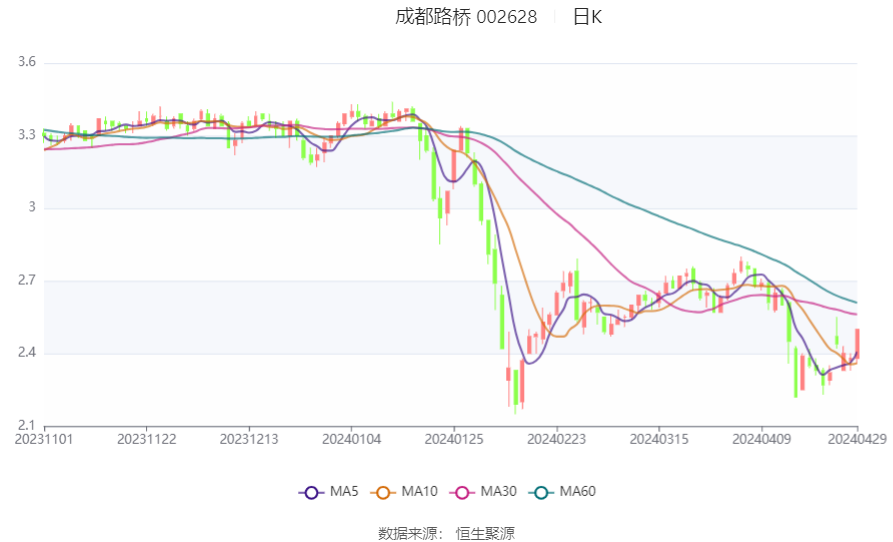The width and height of the screenshot is (893, 542).
Task: Select the 日K chart type label
Action: (587, 17)
